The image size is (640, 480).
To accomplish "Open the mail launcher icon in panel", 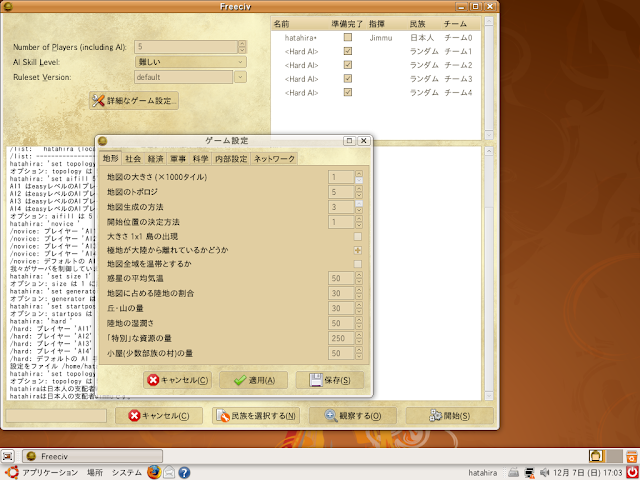I will click(169, 472).
